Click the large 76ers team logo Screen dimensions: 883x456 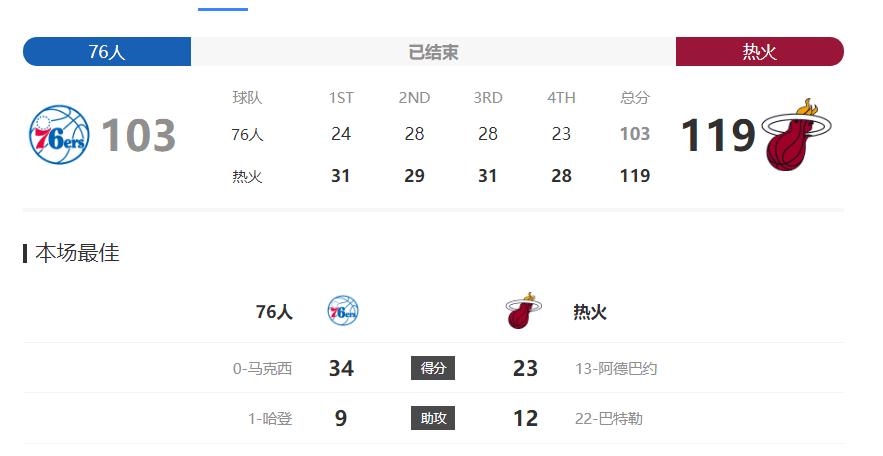[x=59, y=135]
